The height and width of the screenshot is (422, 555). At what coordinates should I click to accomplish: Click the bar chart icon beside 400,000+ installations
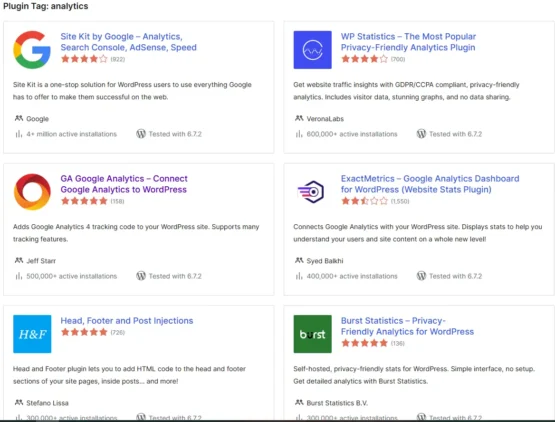299,276
